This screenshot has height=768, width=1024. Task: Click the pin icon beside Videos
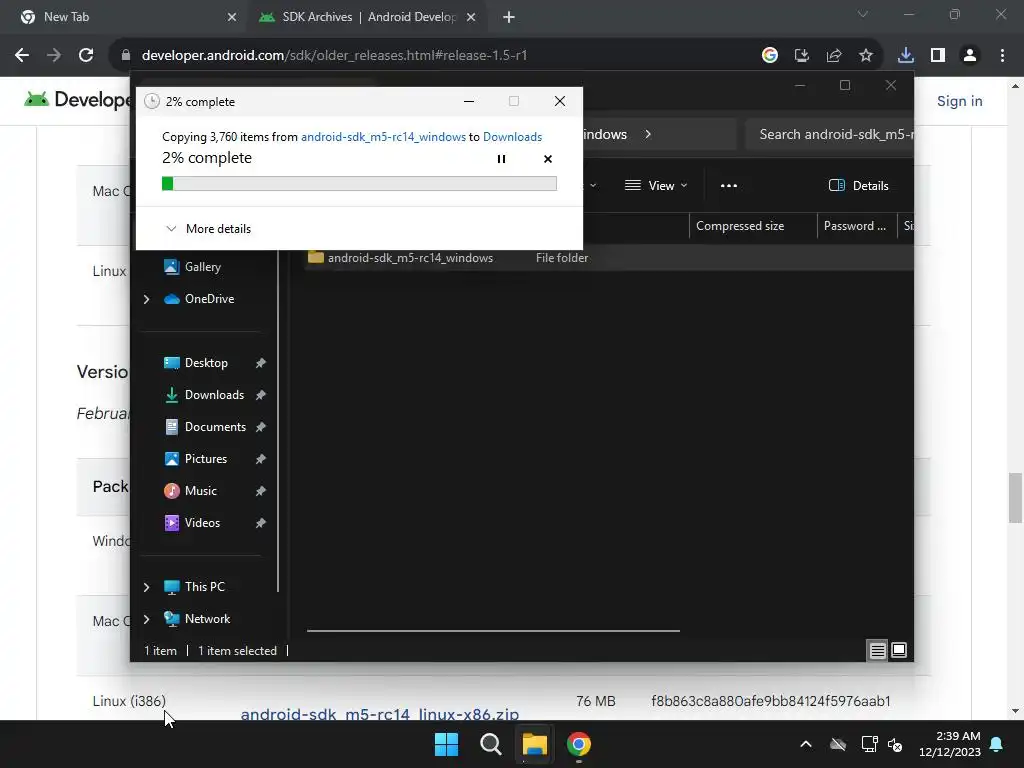coord(261,523)
